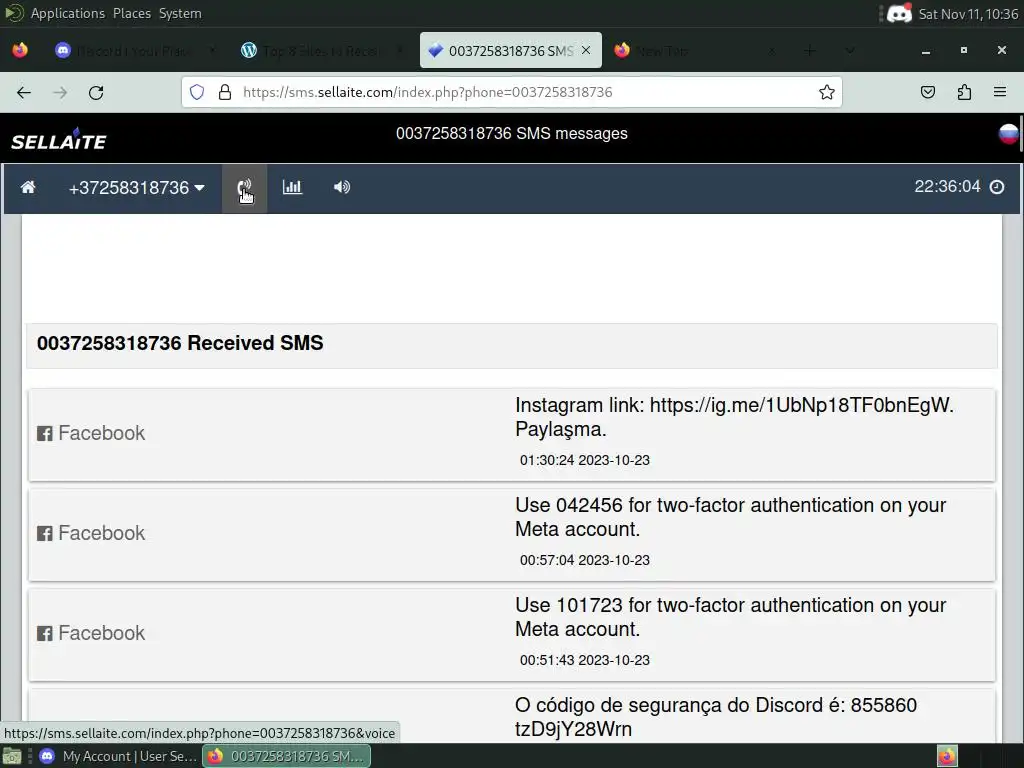The image size is (1024, 768).
Task: Open the tracking protection shield icon
Action: (x=197, y=92)
